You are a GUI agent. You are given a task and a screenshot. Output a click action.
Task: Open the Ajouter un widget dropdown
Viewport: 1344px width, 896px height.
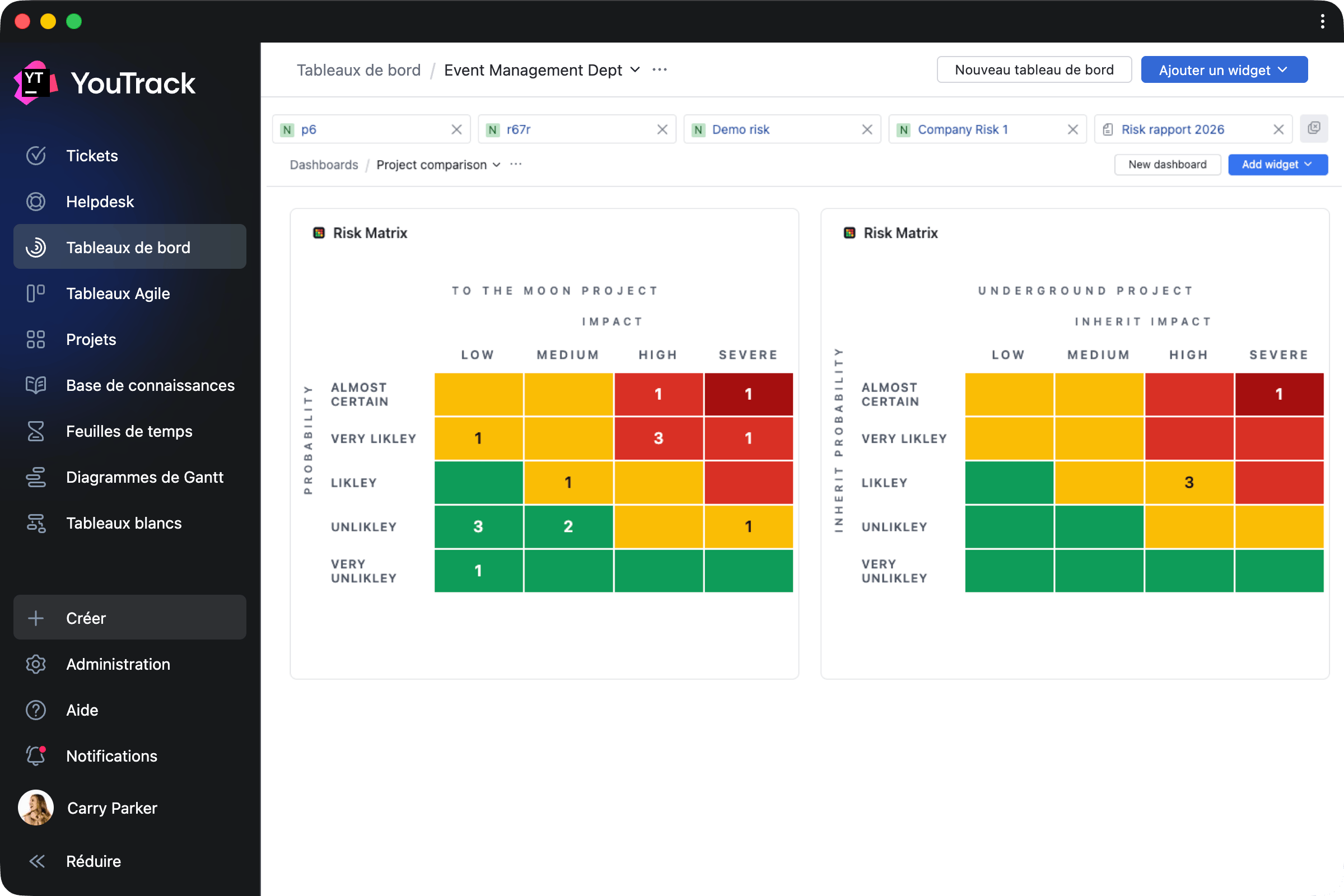coord(1224,69)
